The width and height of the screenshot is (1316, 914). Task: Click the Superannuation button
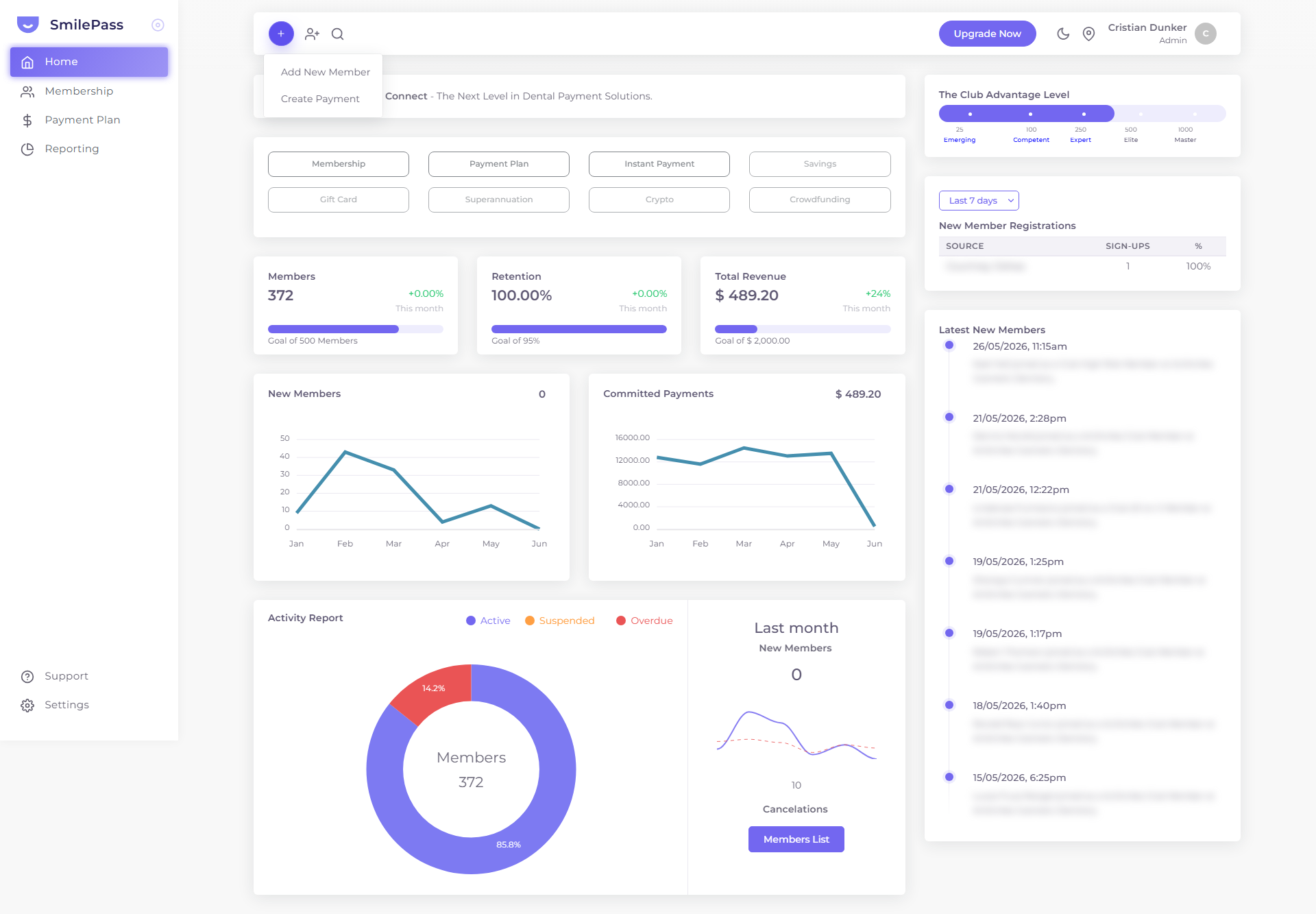(x=499, y=200)
